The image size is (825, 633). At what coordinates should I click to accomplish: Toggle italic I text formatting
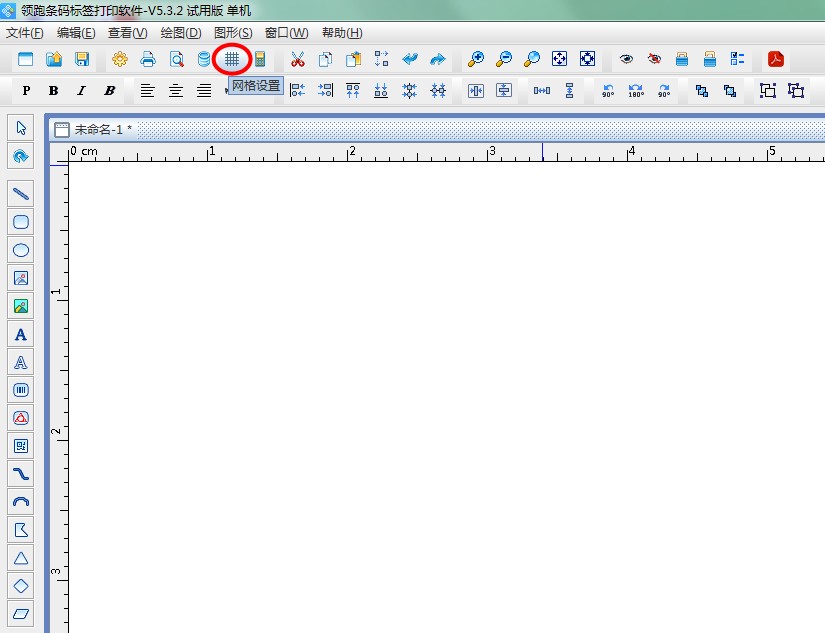pyautogui.click(x=81, y=91)
